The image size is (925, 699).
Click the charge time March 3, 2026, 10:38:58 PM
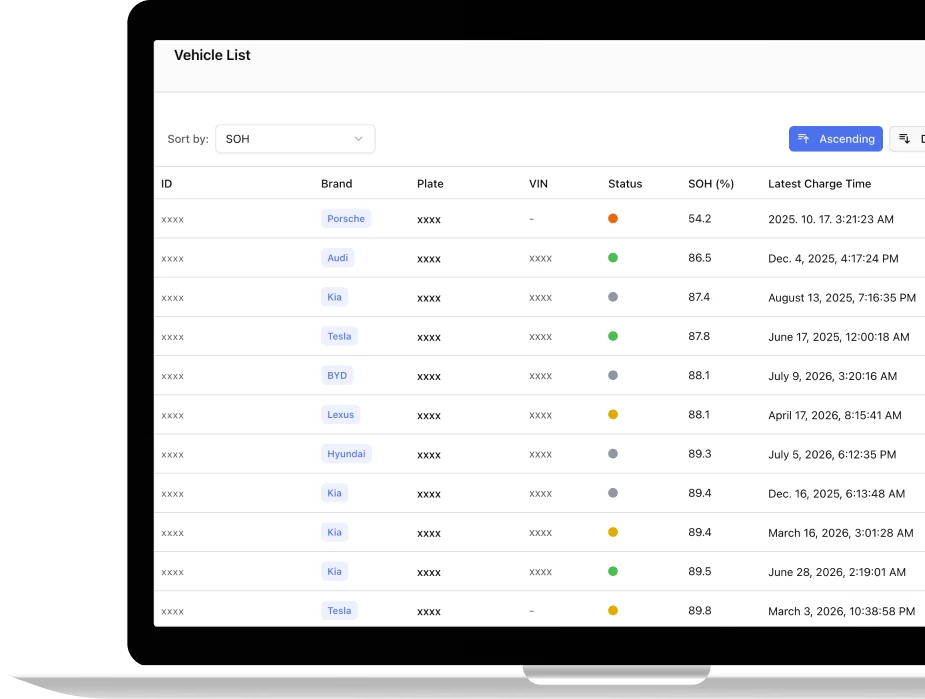pyautogui.click(x=842, y=612)
